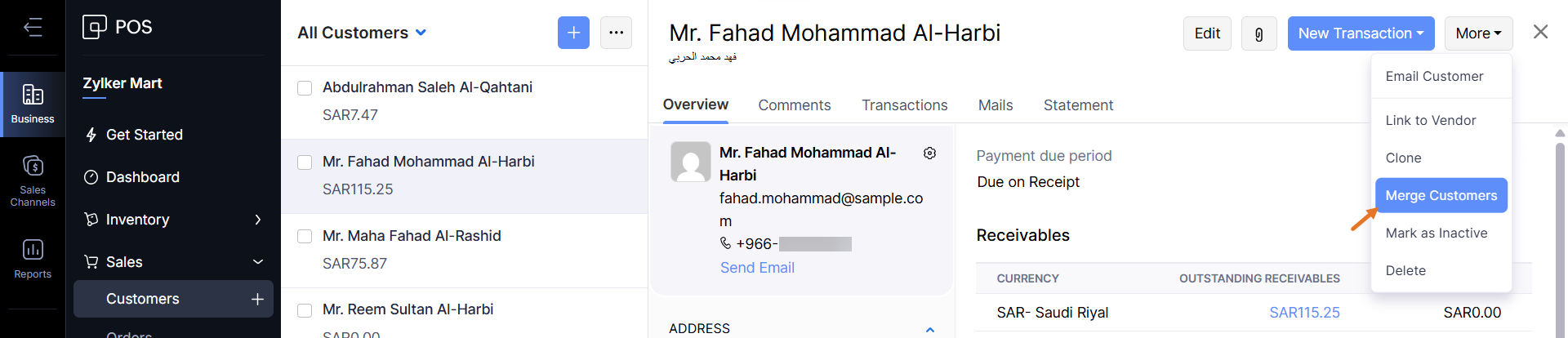Switch to the Transactions tab

pyautogui.click(x=904, y=105)
